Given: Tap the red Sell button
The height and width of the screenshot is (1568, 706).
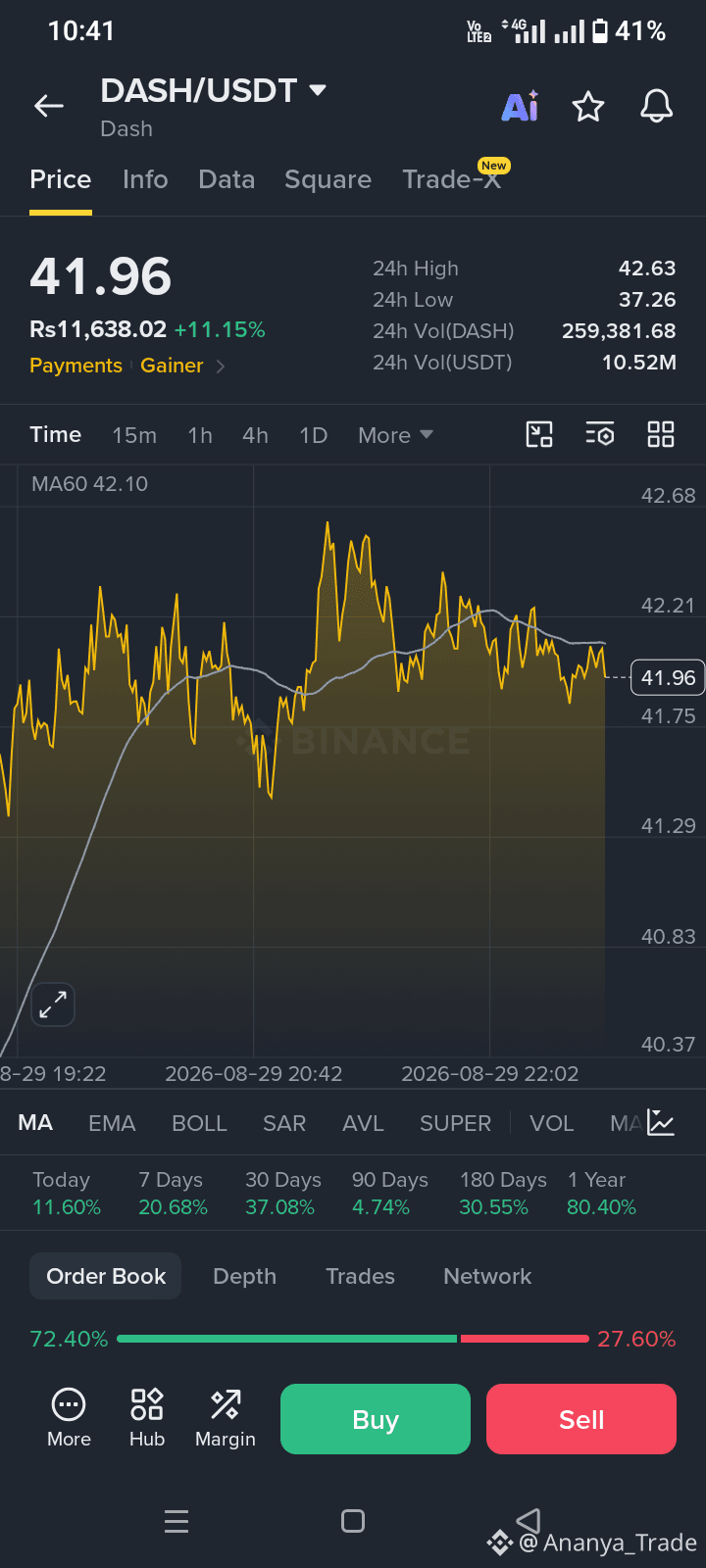Looking at the screenshot, I should (581, 1419).
